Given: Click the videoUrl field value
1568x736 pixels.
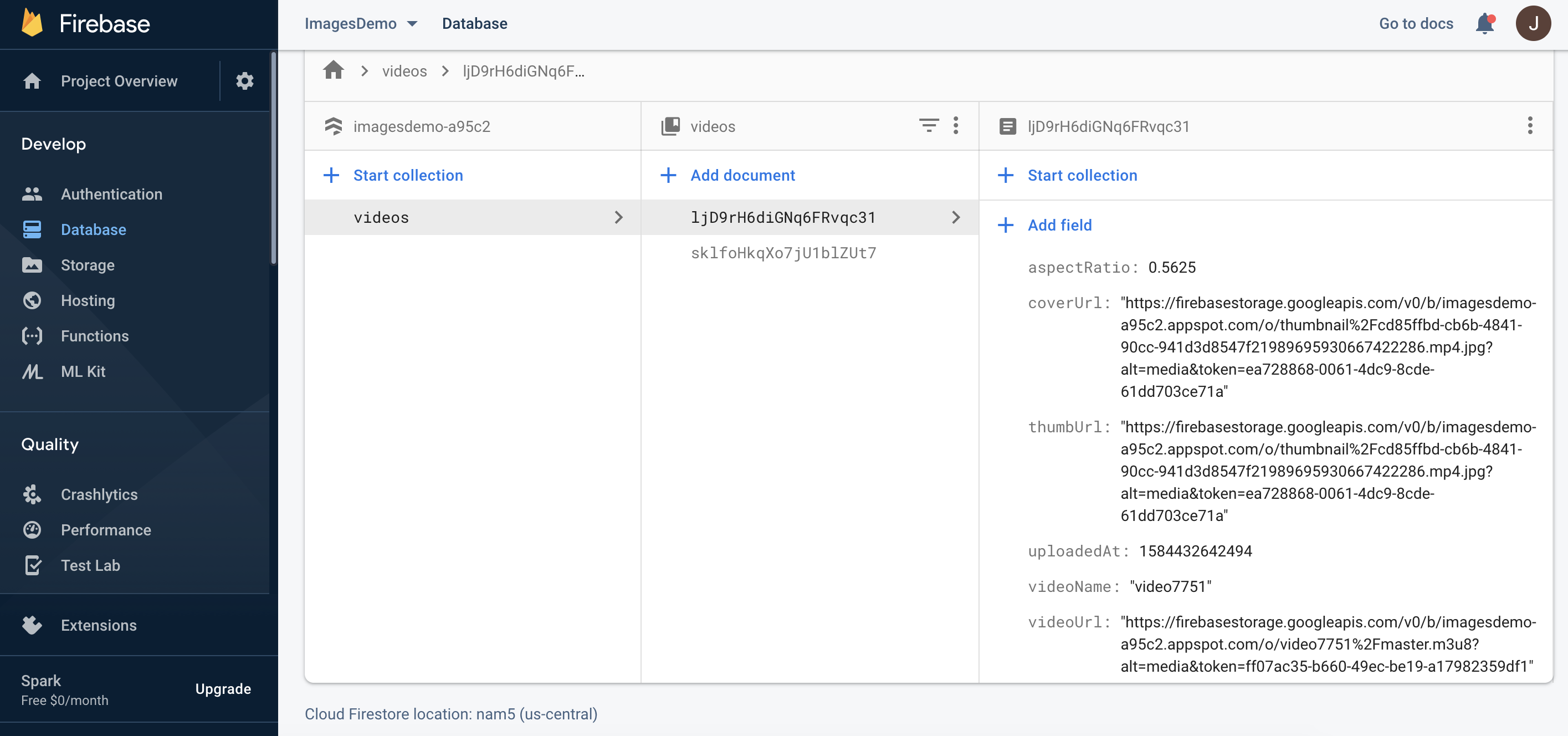Looking at the screenshot, I should [x=1328, y=644].
